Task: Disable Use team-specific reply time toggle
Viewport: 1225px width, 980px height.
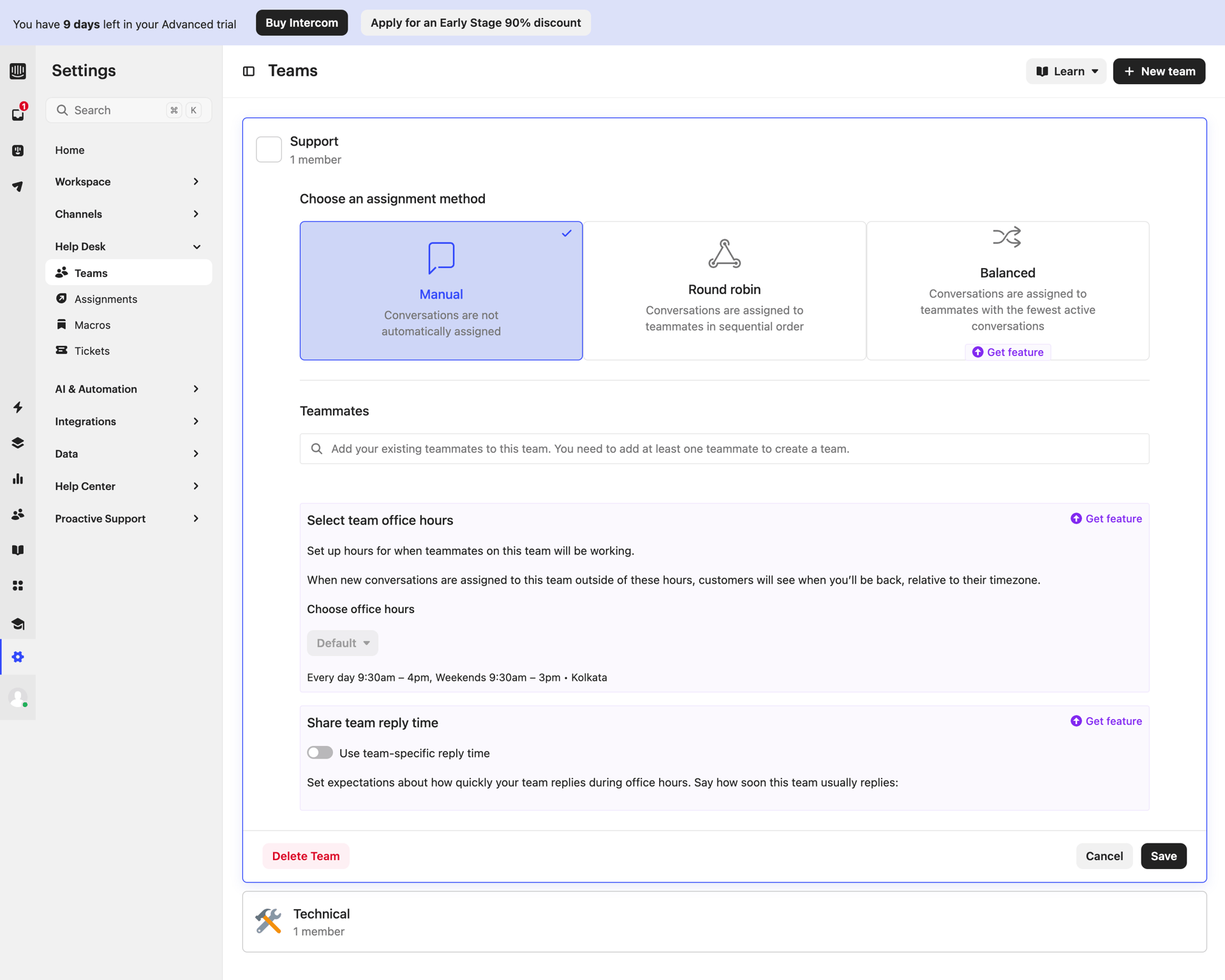Action: click(x=320, y=753)
